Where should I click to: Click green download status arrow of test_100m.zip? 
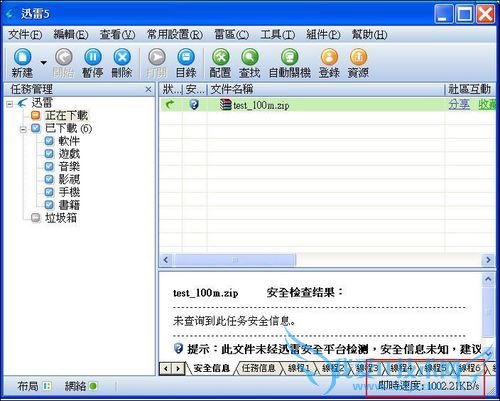(x=170, y=105)
